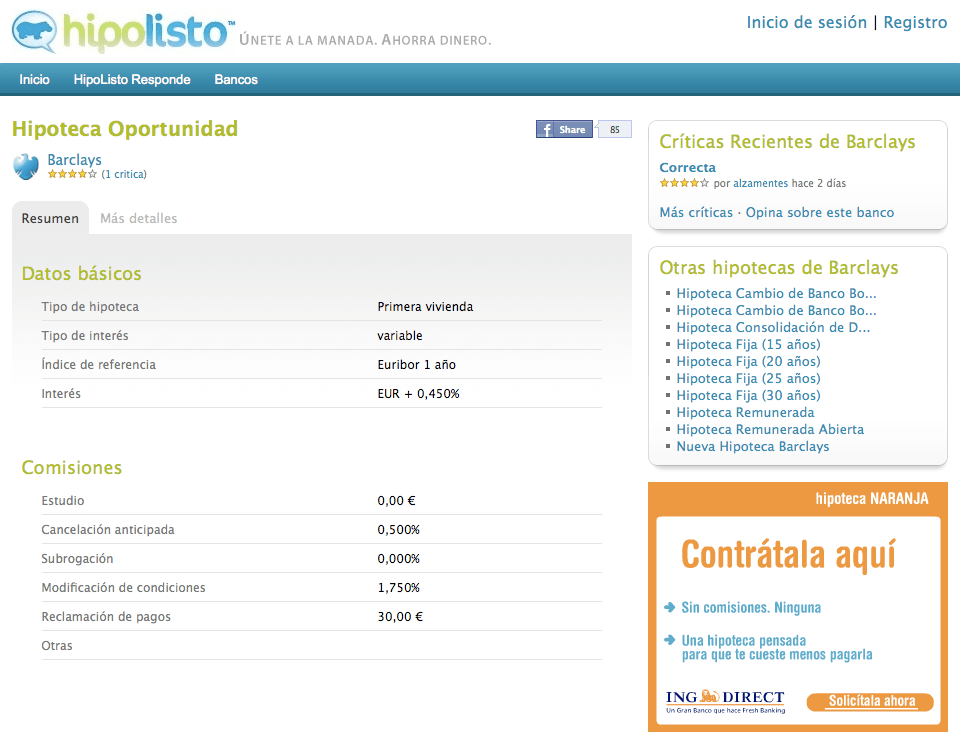Click the Críticas Recientes de Barclays heading
Image resolution: width=960 pixels, height=740 pixels.
click(x=787, y=142)
